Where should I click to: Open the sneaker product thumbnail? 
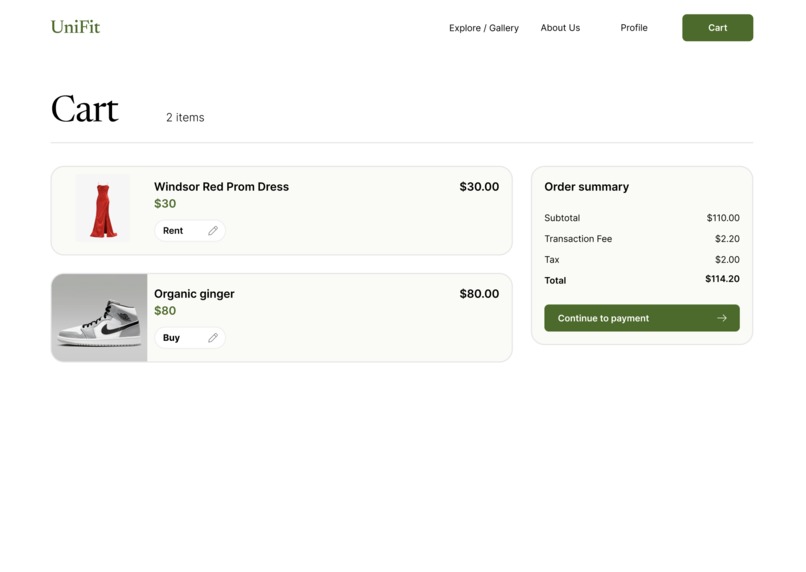[x=99, y=318]
